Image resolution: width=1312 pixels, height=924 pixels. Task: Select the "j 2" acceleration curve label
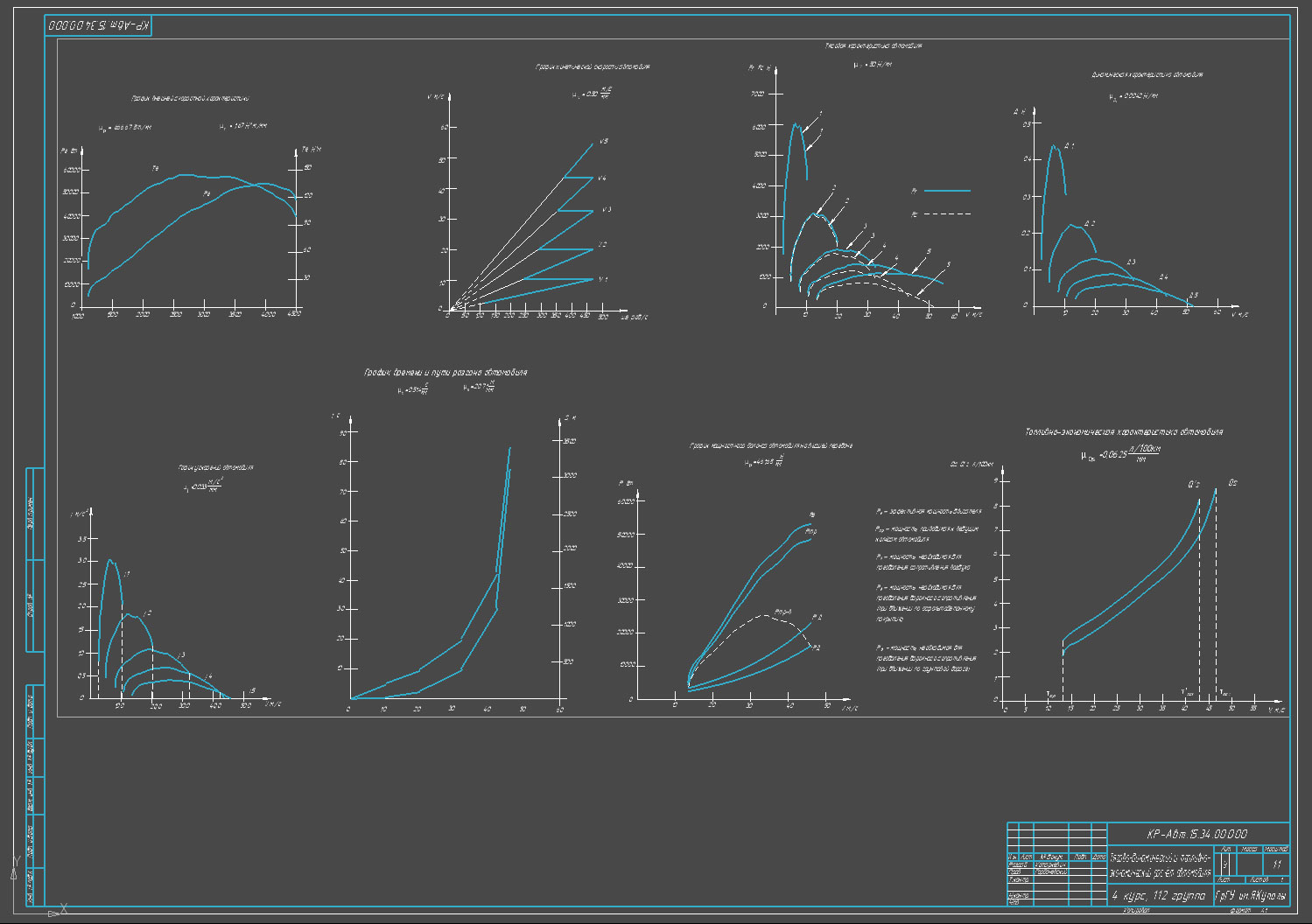(147, 613)
